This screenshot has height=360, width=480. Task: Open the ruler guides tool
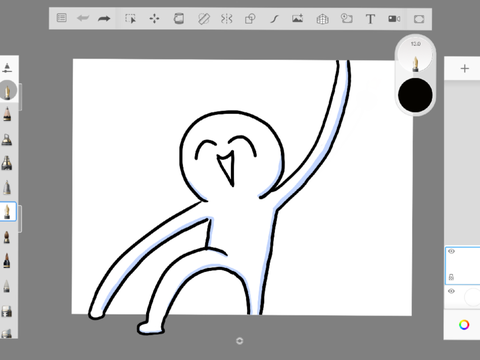203,19
